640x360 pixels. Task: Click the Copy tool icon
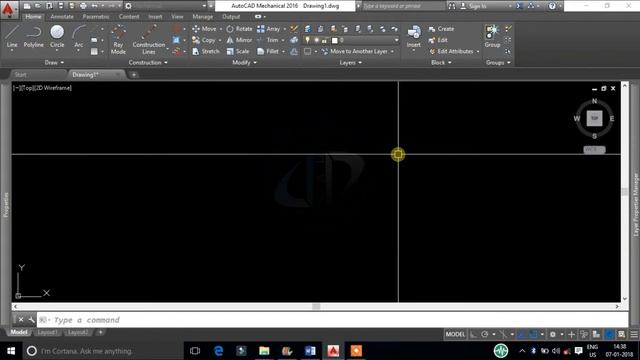tap(196, 40)
